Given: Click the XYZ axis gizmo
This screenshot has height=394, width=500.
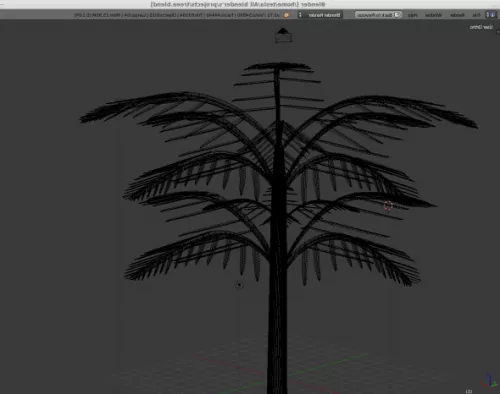Looking at the screenshot, I should point(489,381).
